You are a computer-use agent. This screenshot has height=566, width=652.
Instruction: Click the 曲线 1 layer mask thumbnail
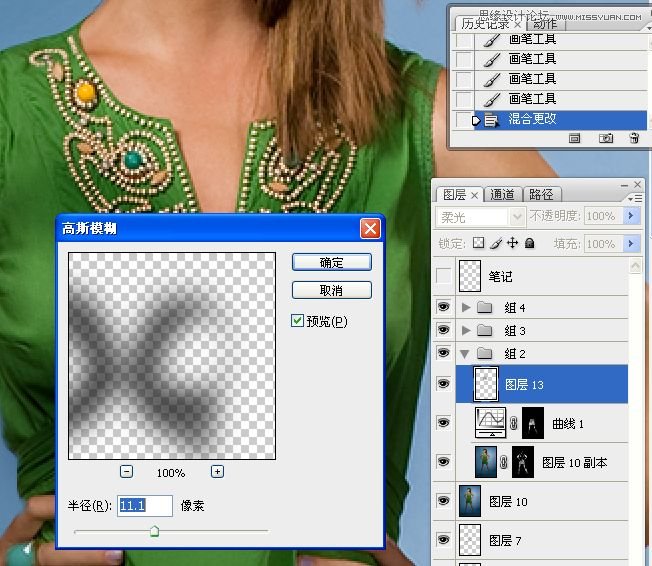533,423
